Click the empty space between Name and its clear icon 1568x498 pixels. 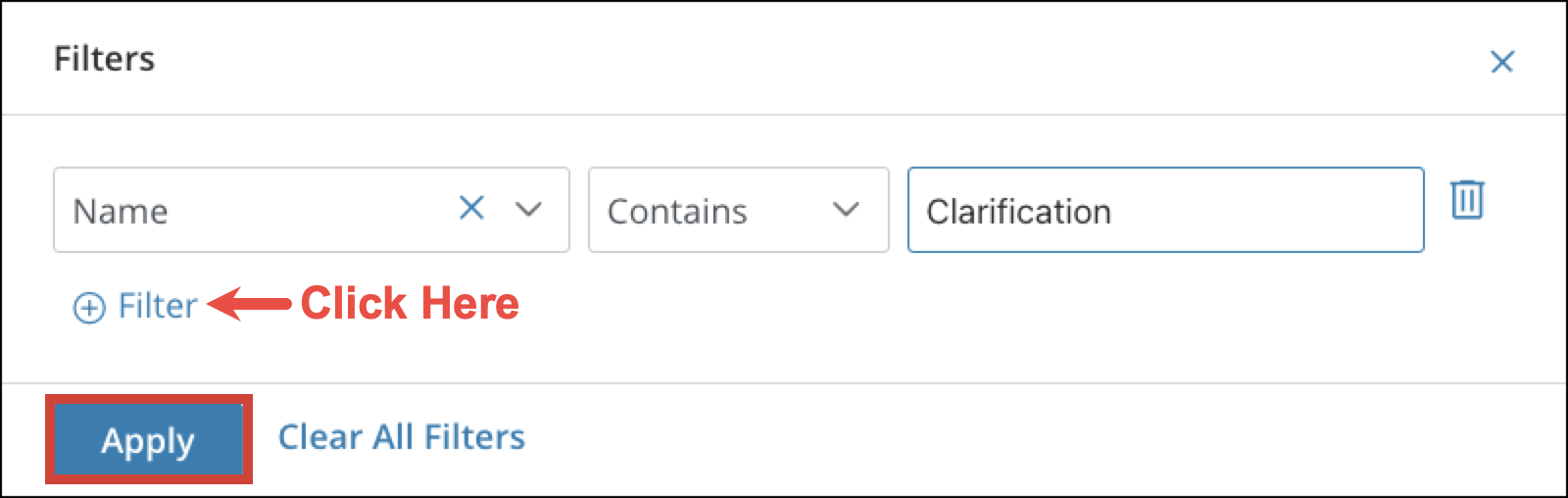point(314,210)
